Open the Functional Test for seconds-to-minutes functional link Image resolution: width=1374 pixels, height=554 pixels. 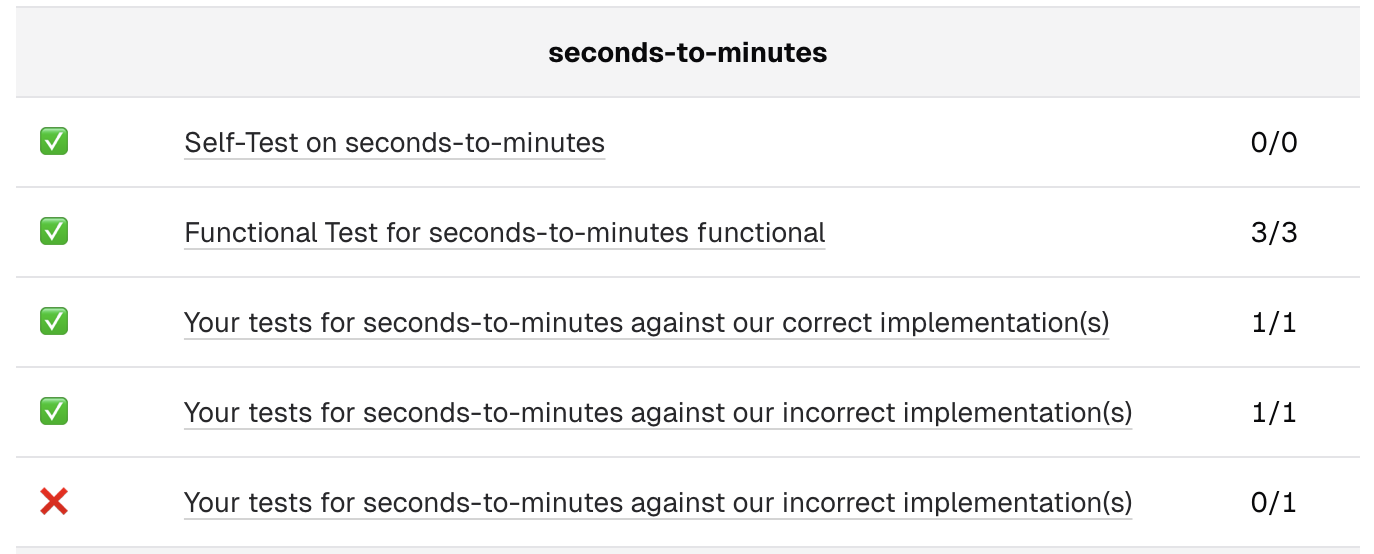coord(504,233)
